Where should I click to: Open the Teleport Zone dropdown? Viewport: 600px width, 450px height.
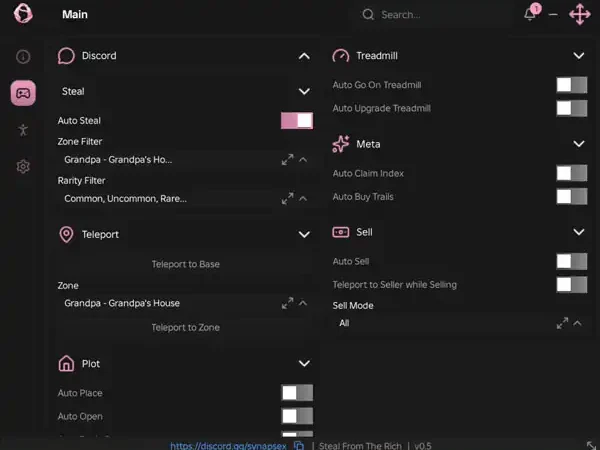click(x=303, y=303)
